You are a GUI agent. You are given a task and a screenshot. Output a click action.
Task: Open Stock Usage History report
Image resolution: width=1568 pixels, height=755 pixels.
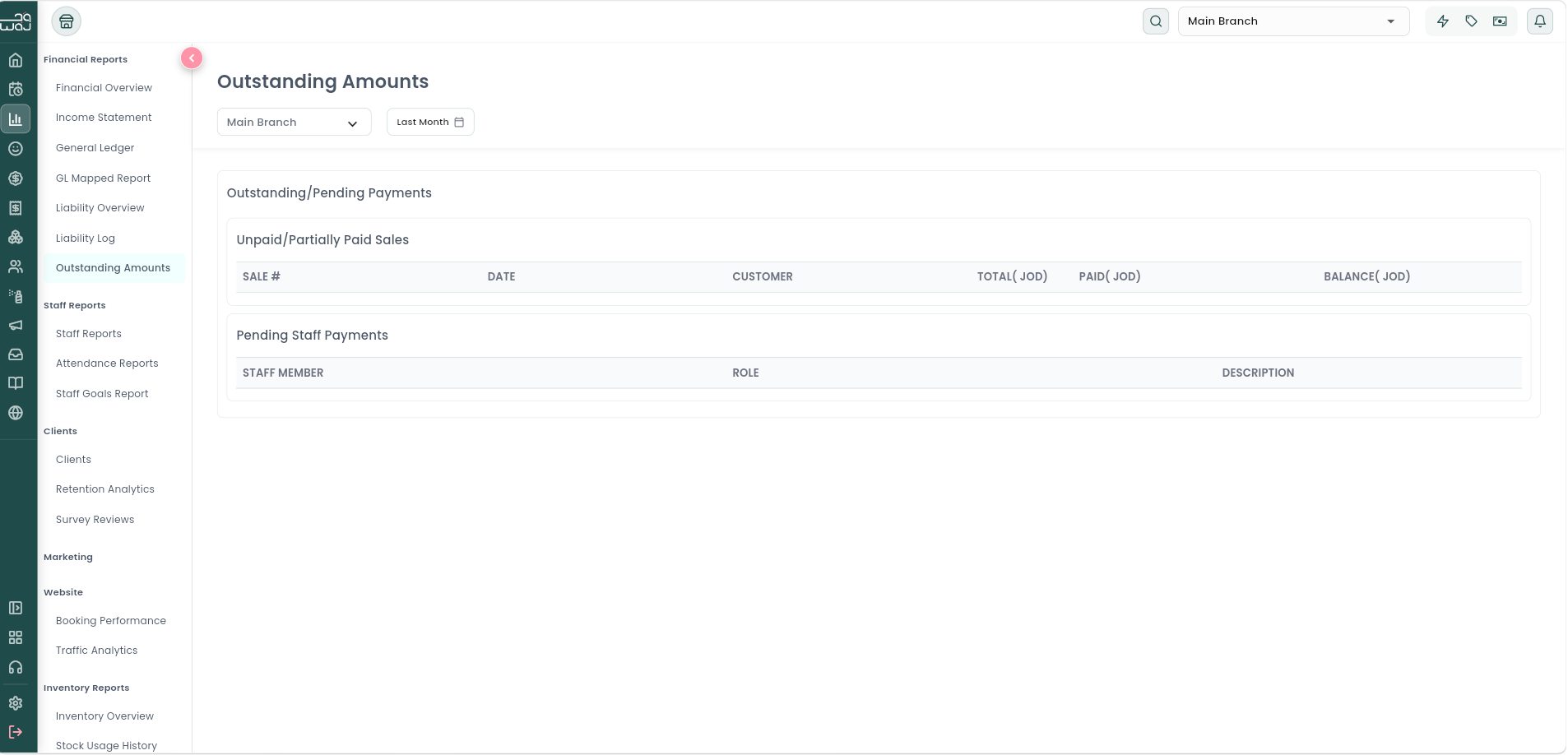tap(106, 746)
